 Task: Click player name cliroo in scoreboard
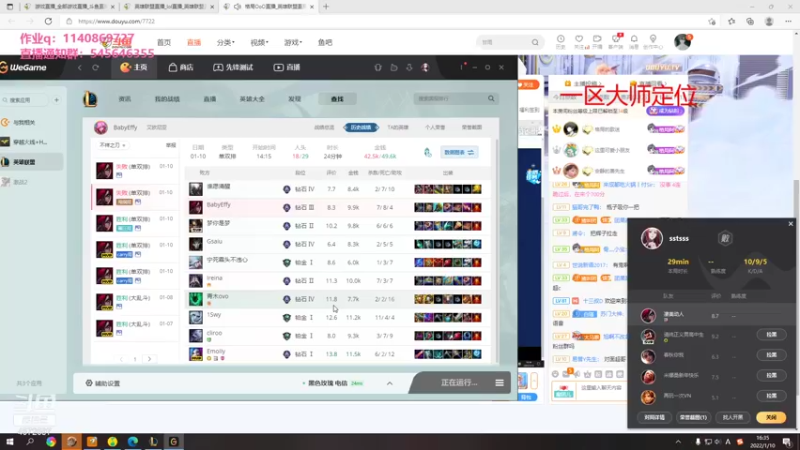(214, 333)
